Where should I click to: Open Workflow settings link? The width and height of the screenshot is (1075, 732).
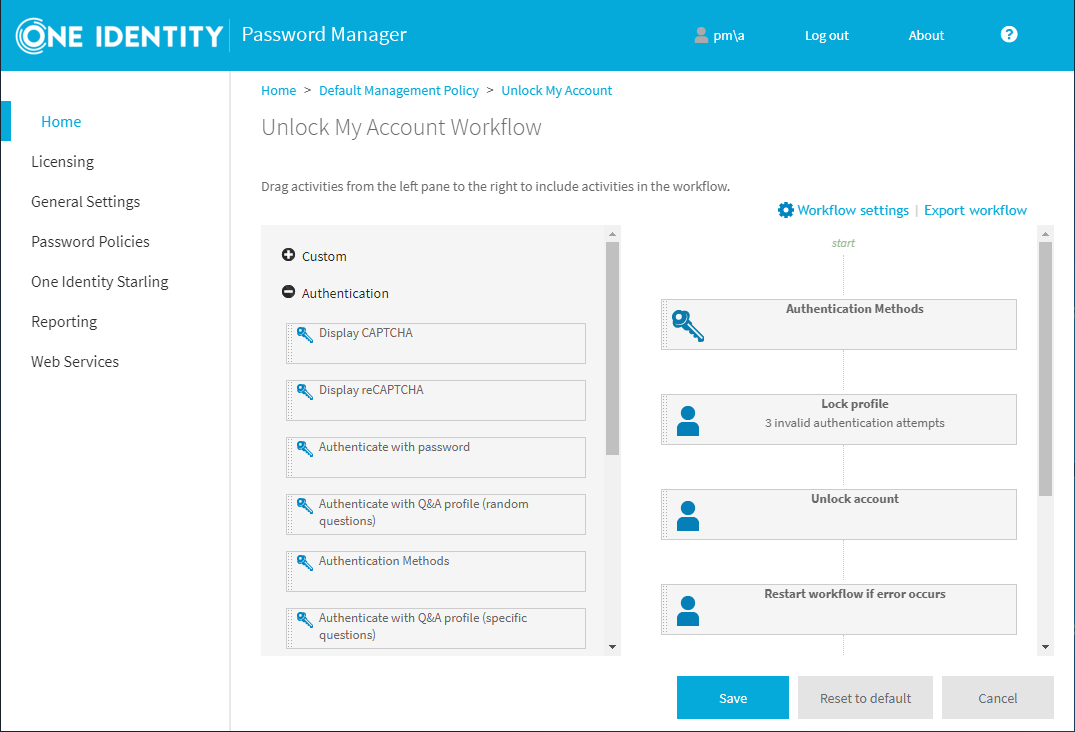click(x=853, y=210)
